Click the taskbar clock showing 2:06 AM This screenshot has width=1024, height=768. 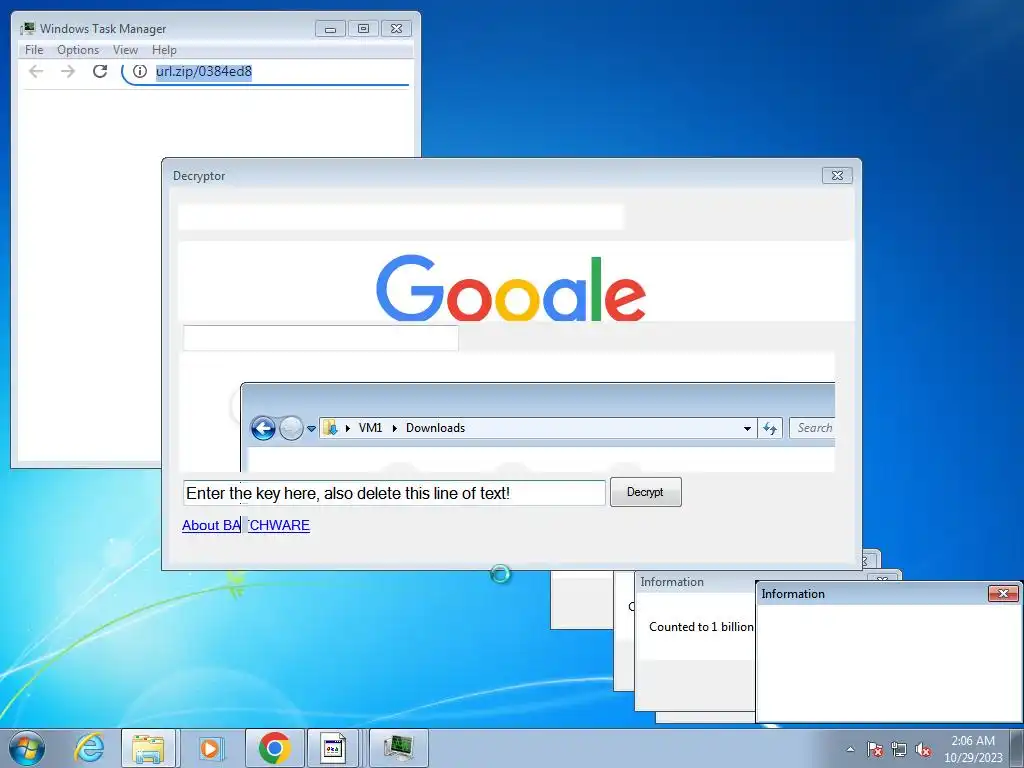973,749
